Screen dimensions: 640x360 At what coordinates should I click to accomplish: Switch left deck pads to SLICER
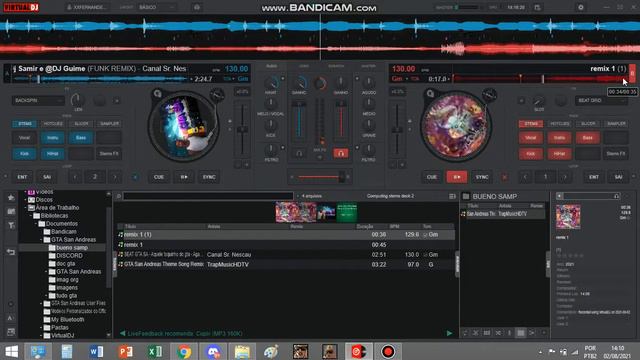click(x=81, y=124)
